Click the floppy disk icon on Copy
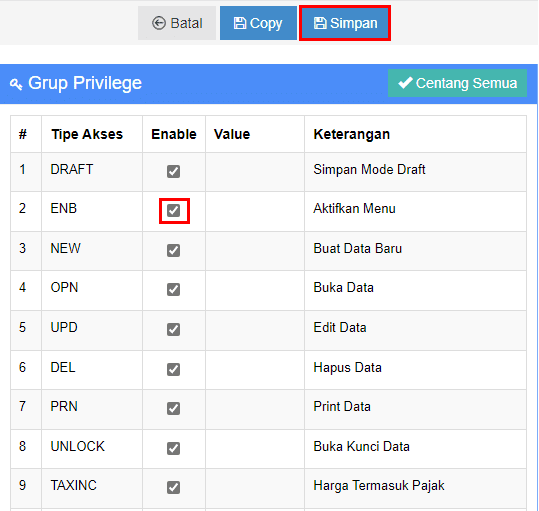 coord(240,23)
